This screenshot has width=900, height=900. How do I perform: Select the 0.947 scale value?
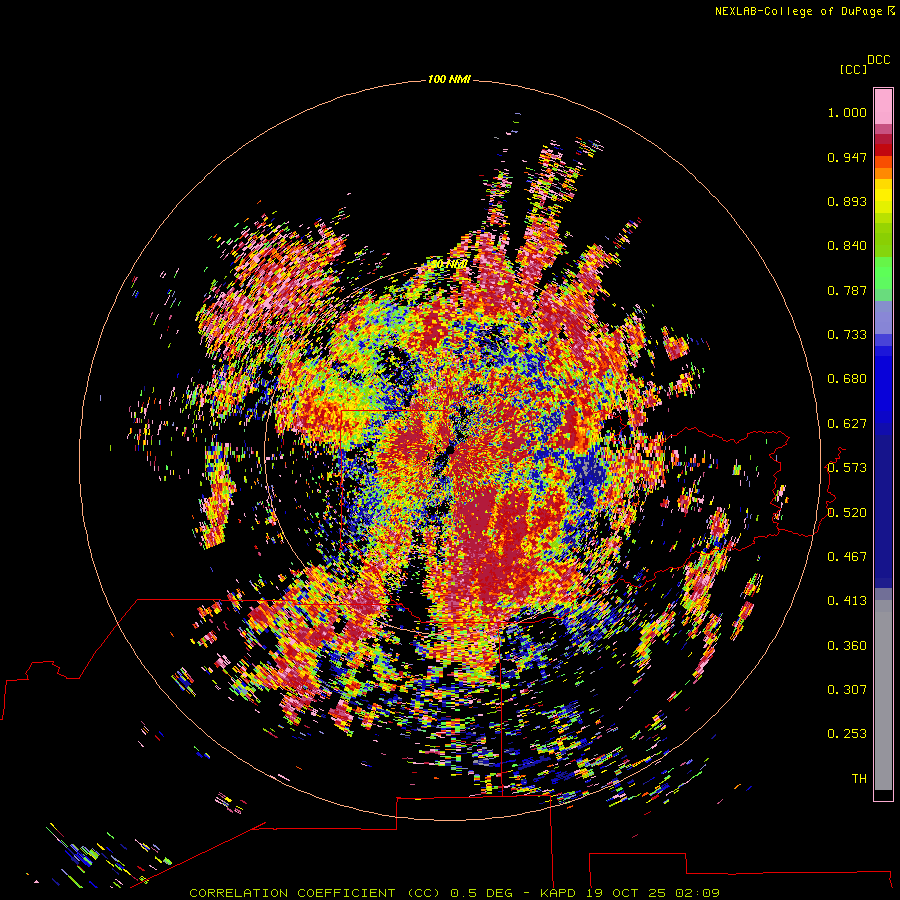[x=847, y=157]
